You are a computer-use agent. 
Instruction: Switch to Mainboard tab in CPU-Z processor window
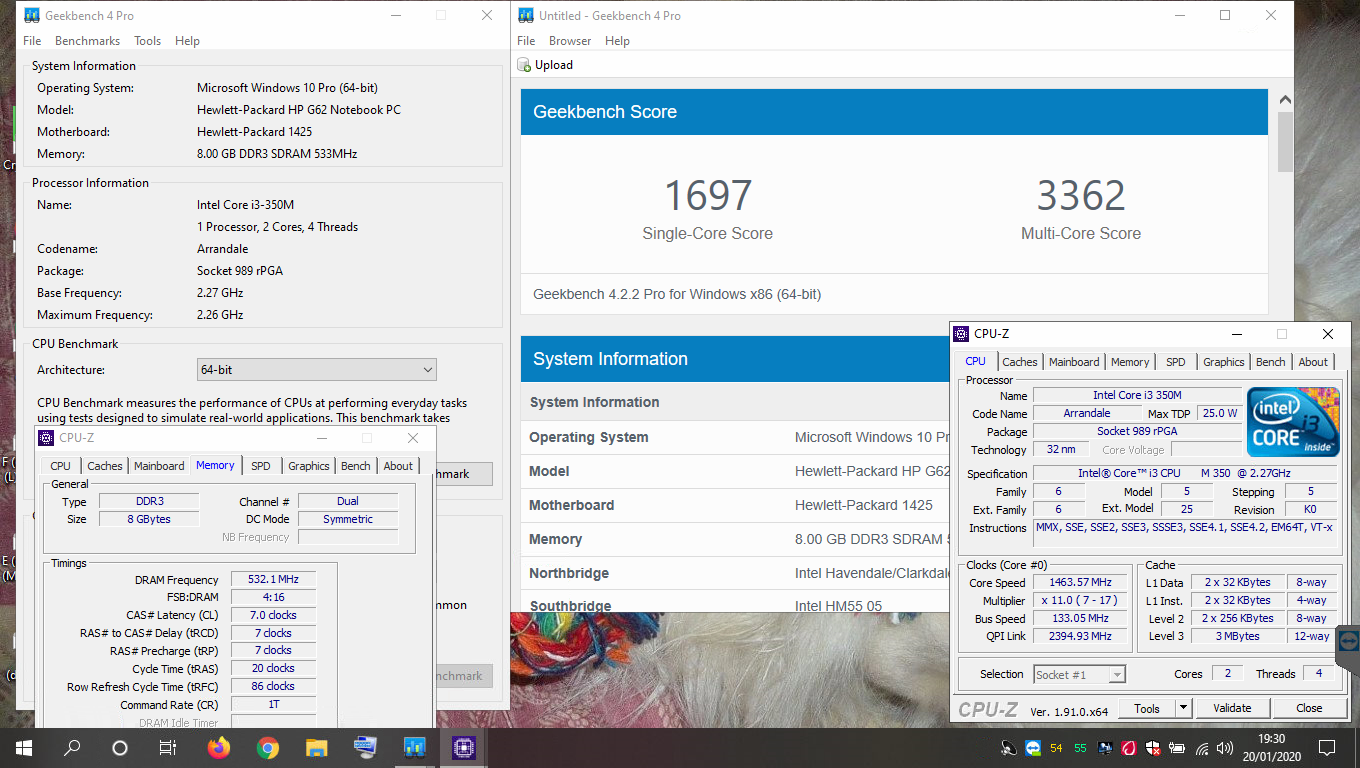pyautogui.click(x=1074, y=362)
